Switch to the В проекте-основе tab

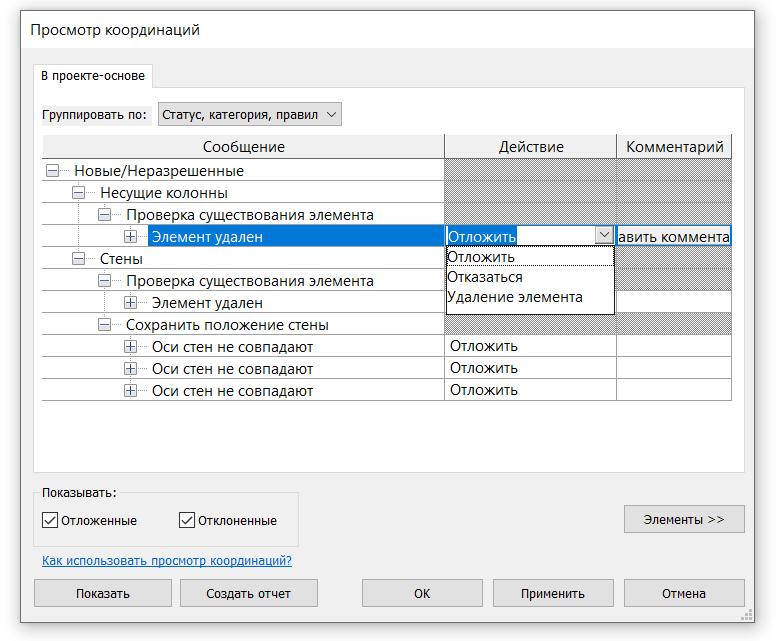point(93,76)
